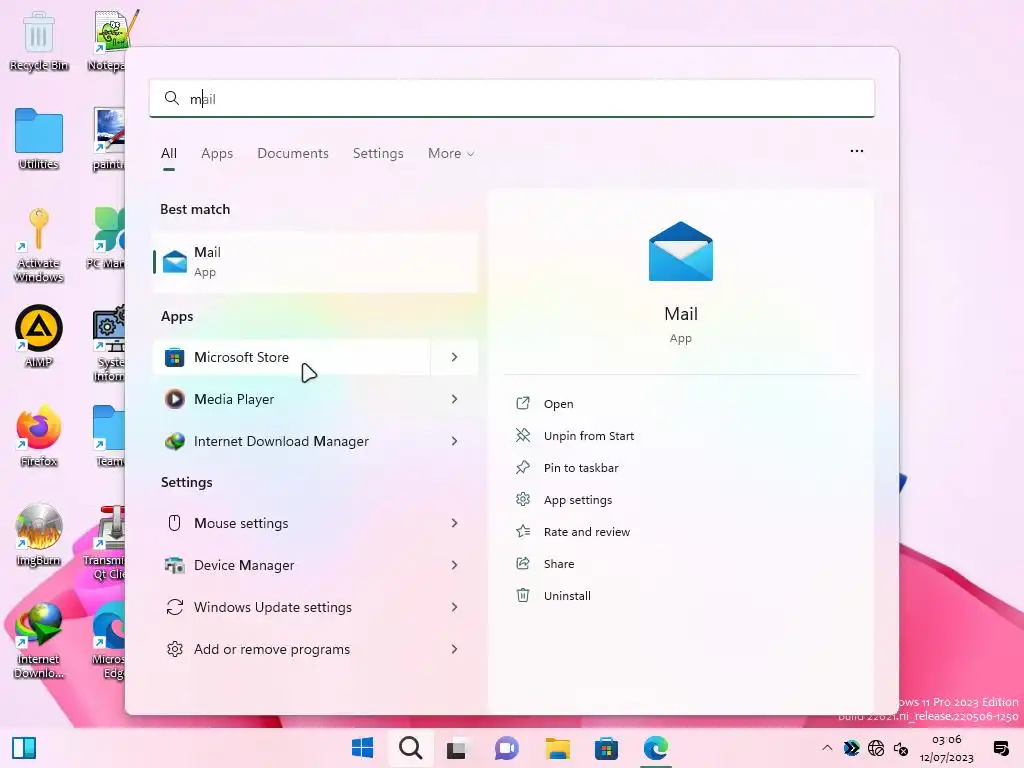Select Activate Windows desktop shortcut

(39, 245)
